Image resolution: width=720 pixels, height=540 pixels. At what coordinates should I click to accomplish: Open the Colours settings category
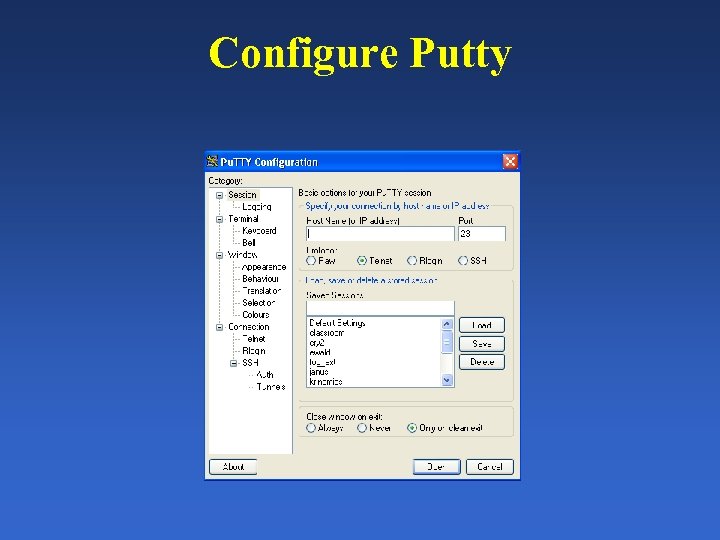256,315
